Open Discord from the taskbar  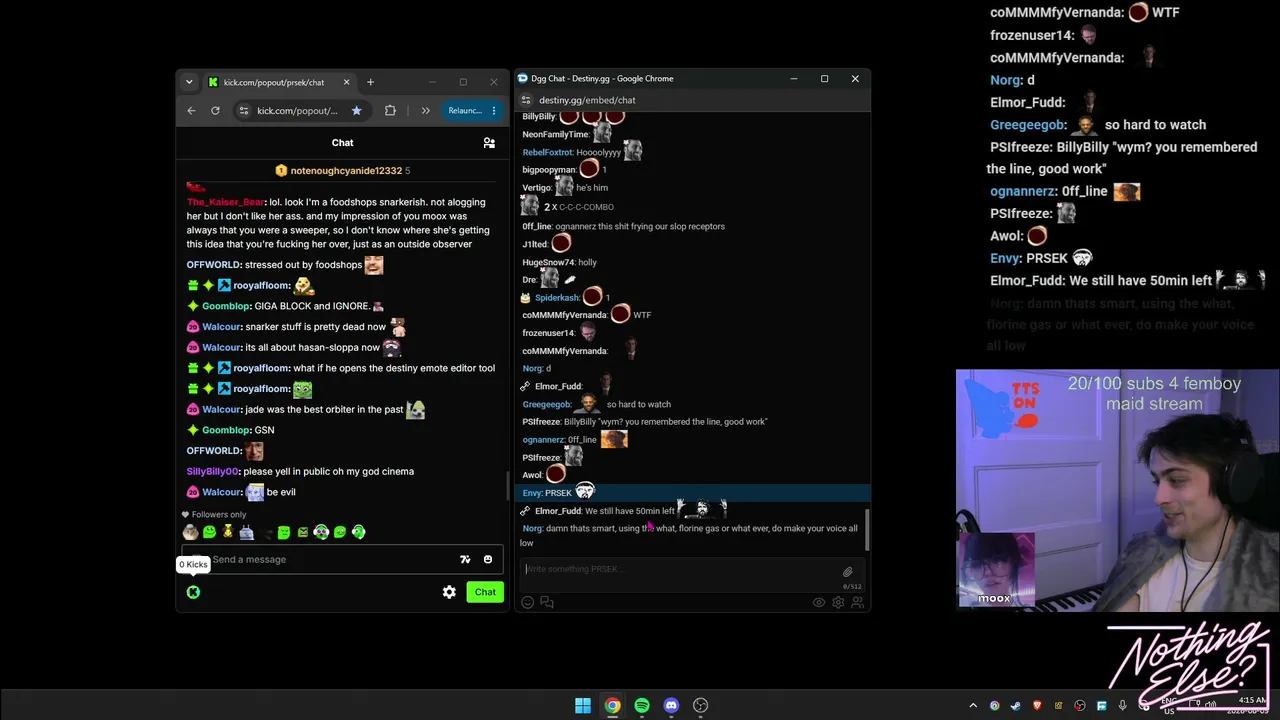(x=671, y=706)
